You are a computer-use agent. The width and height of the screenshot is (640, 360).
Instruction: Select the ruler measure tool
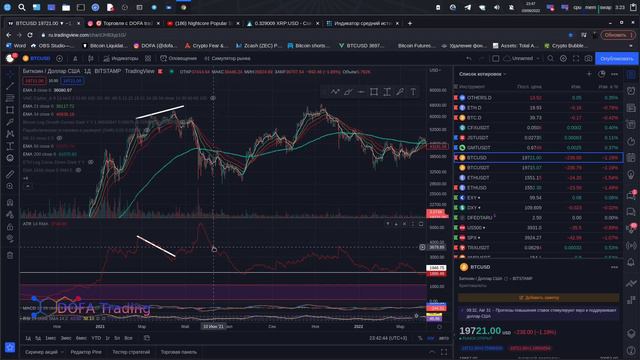10,174
